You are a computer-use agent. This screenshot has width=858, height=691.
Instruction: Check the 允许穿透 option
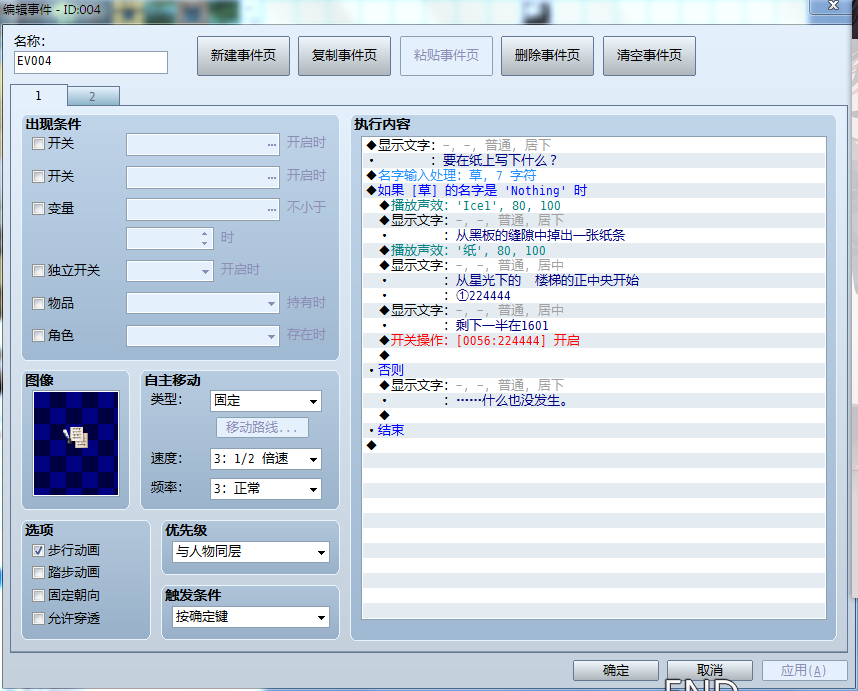(x=38, y=619)
